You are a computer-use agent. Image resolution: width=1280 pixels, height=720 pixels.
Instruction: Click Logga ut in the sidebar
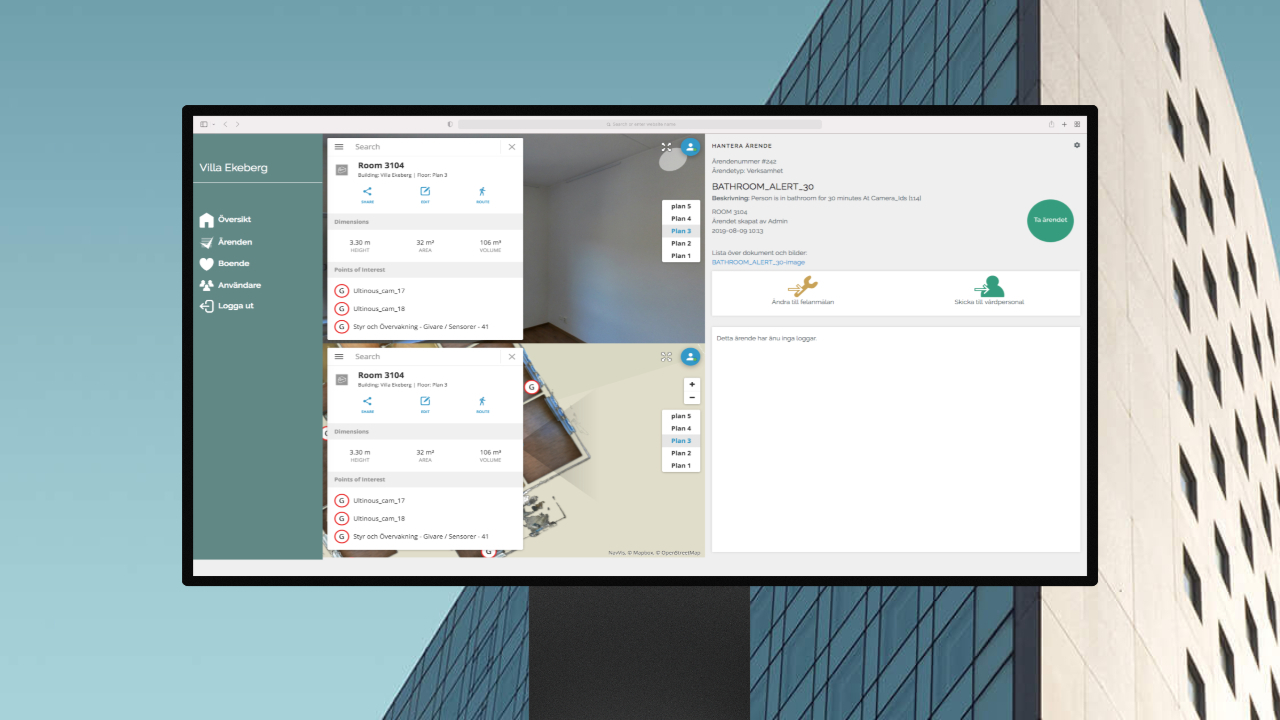click(236, 306)
